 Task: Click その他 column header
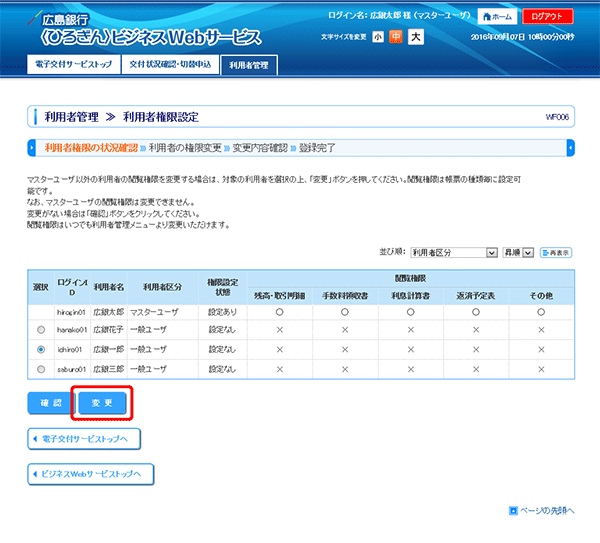point(541,296)
